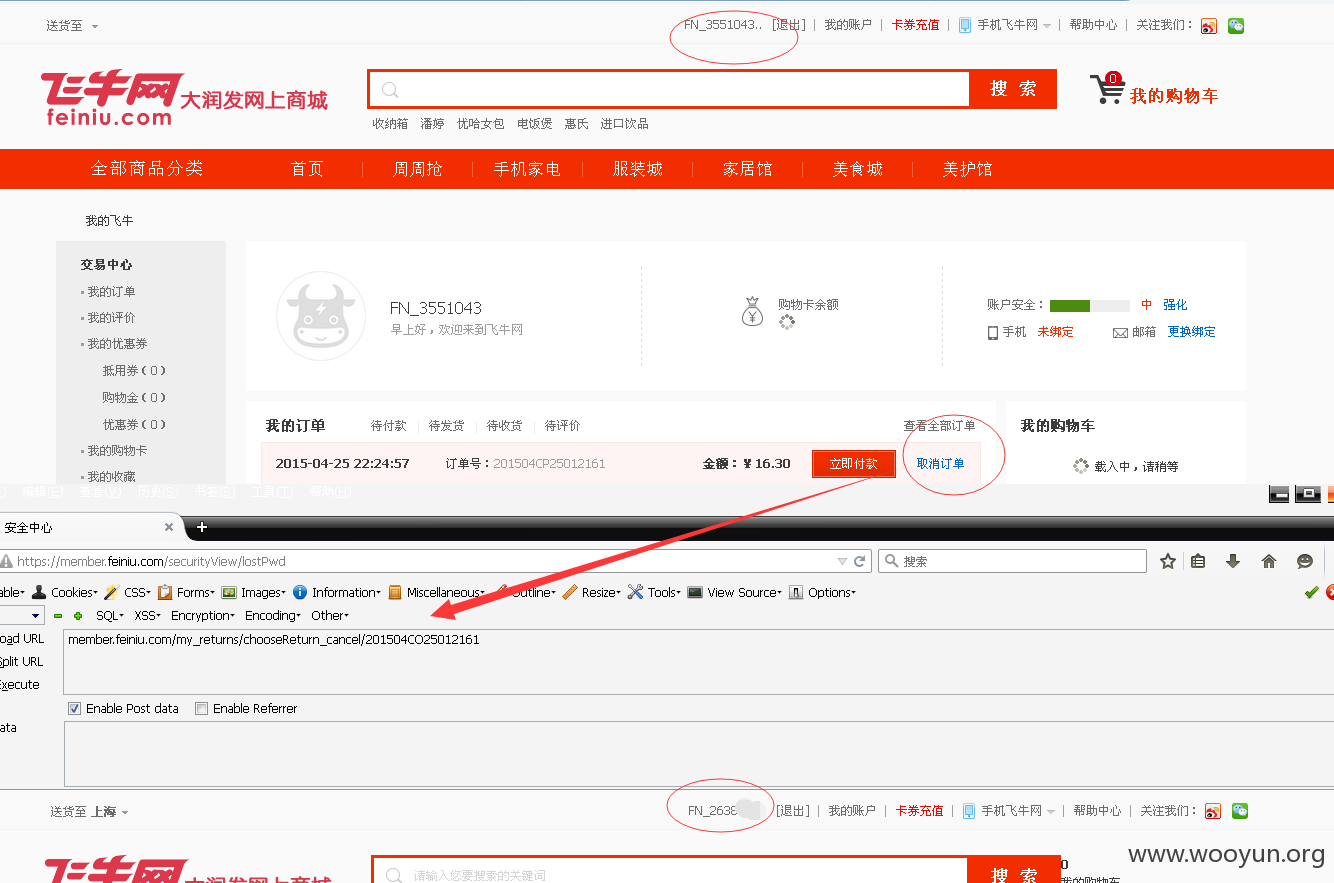Click the browser home icon

[1269, 561]
